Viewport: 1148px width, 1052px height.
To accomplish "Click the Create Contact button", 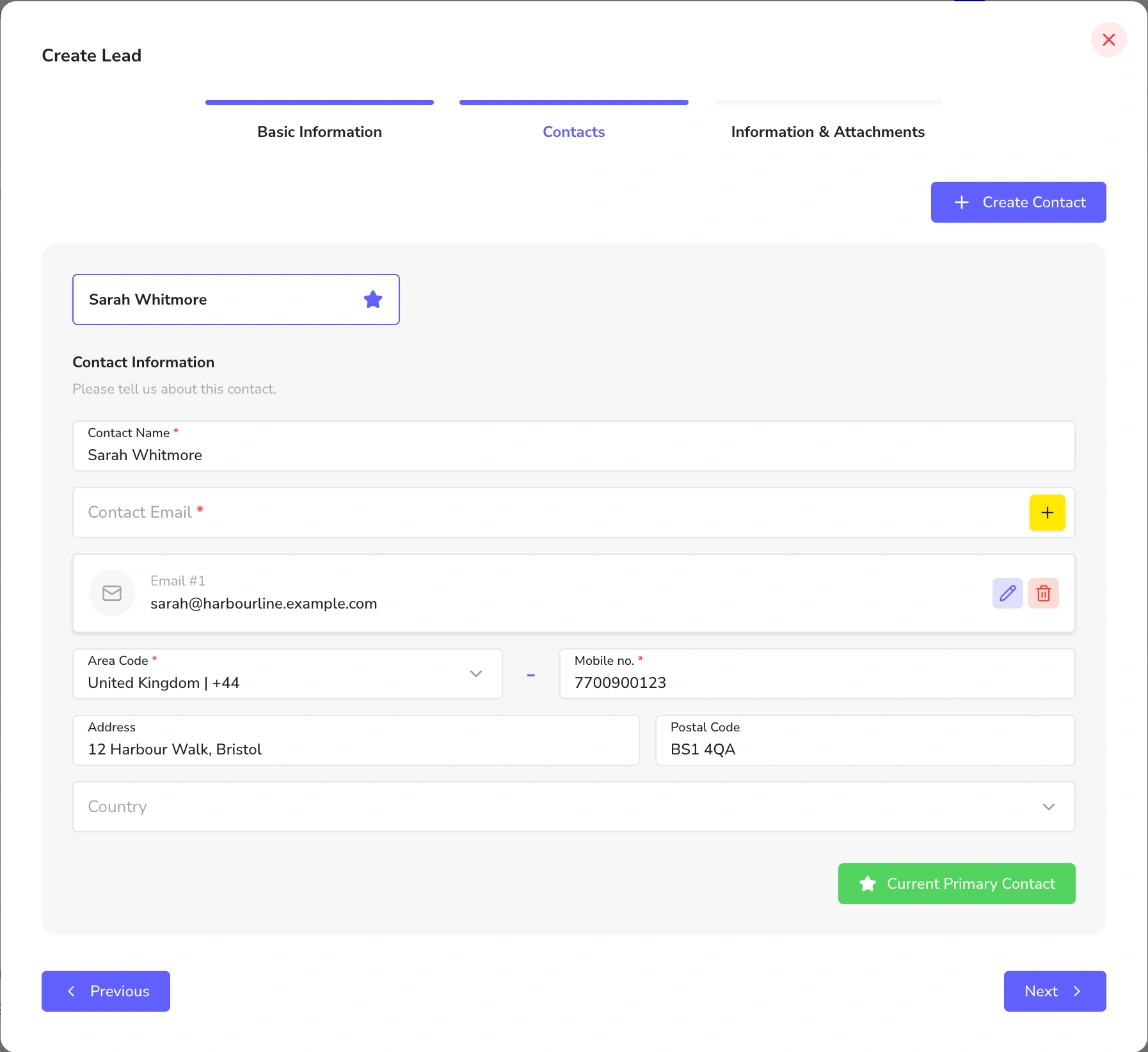I will (1018, 202).
